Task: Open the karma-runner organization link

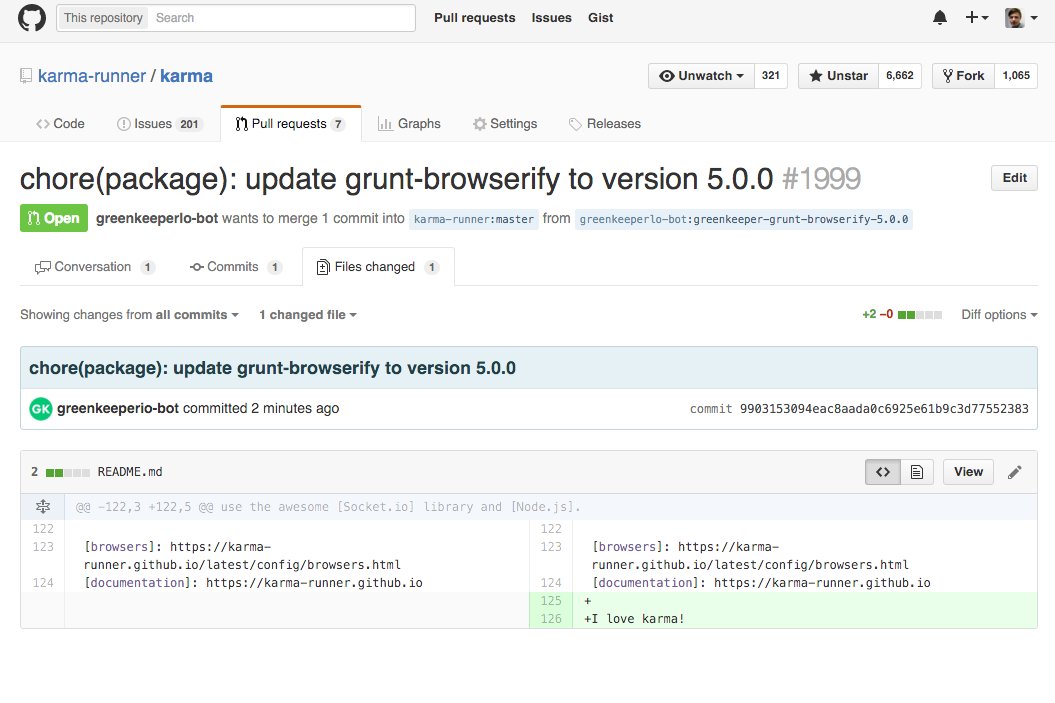Action: [92, 76]
